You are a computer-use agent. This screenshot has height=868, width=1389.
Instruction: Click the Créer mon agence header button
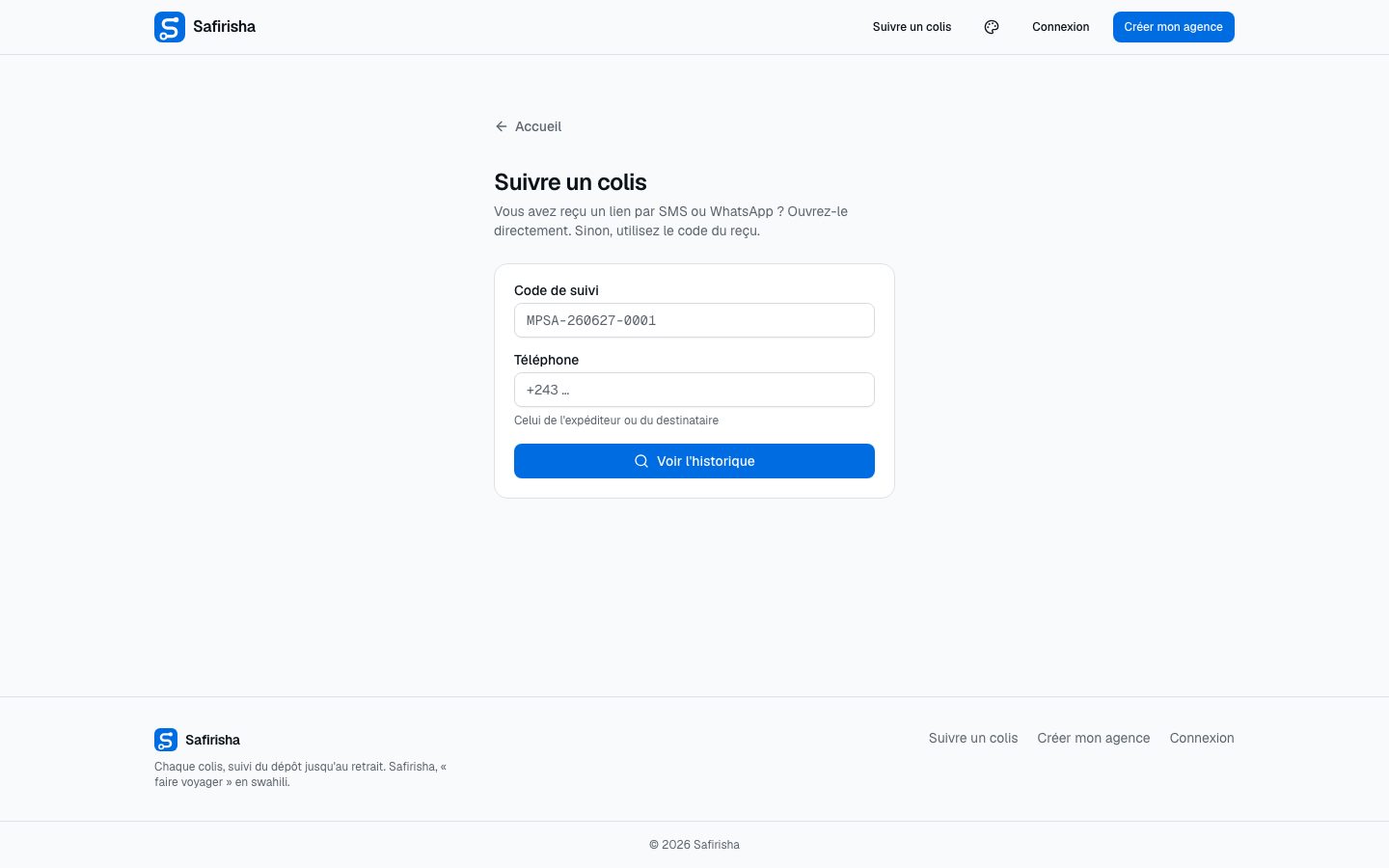[1173, 27]
